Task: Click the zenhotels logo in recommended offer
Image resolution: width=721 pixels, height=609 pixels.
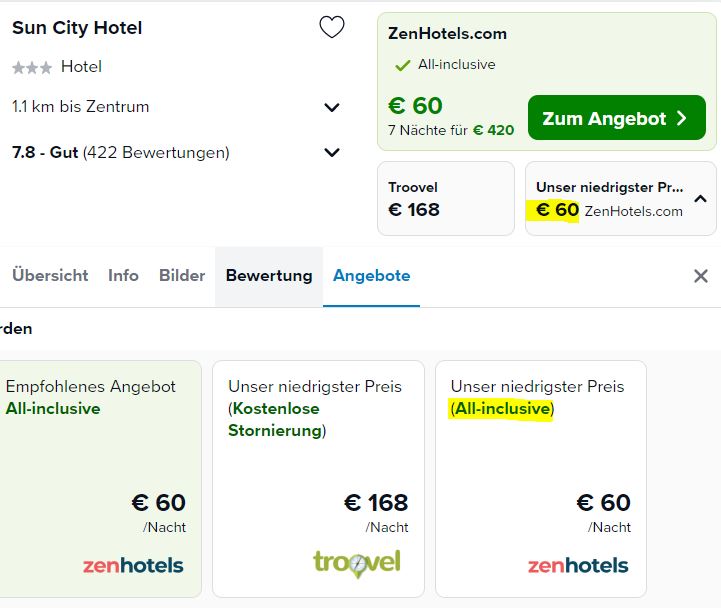Action: tap(133, 565)
